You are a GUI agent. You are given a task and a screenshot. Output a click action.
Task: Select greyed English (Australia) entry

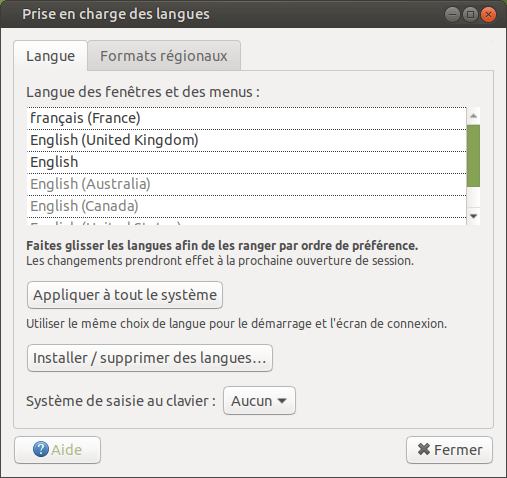tap(246, 184)
